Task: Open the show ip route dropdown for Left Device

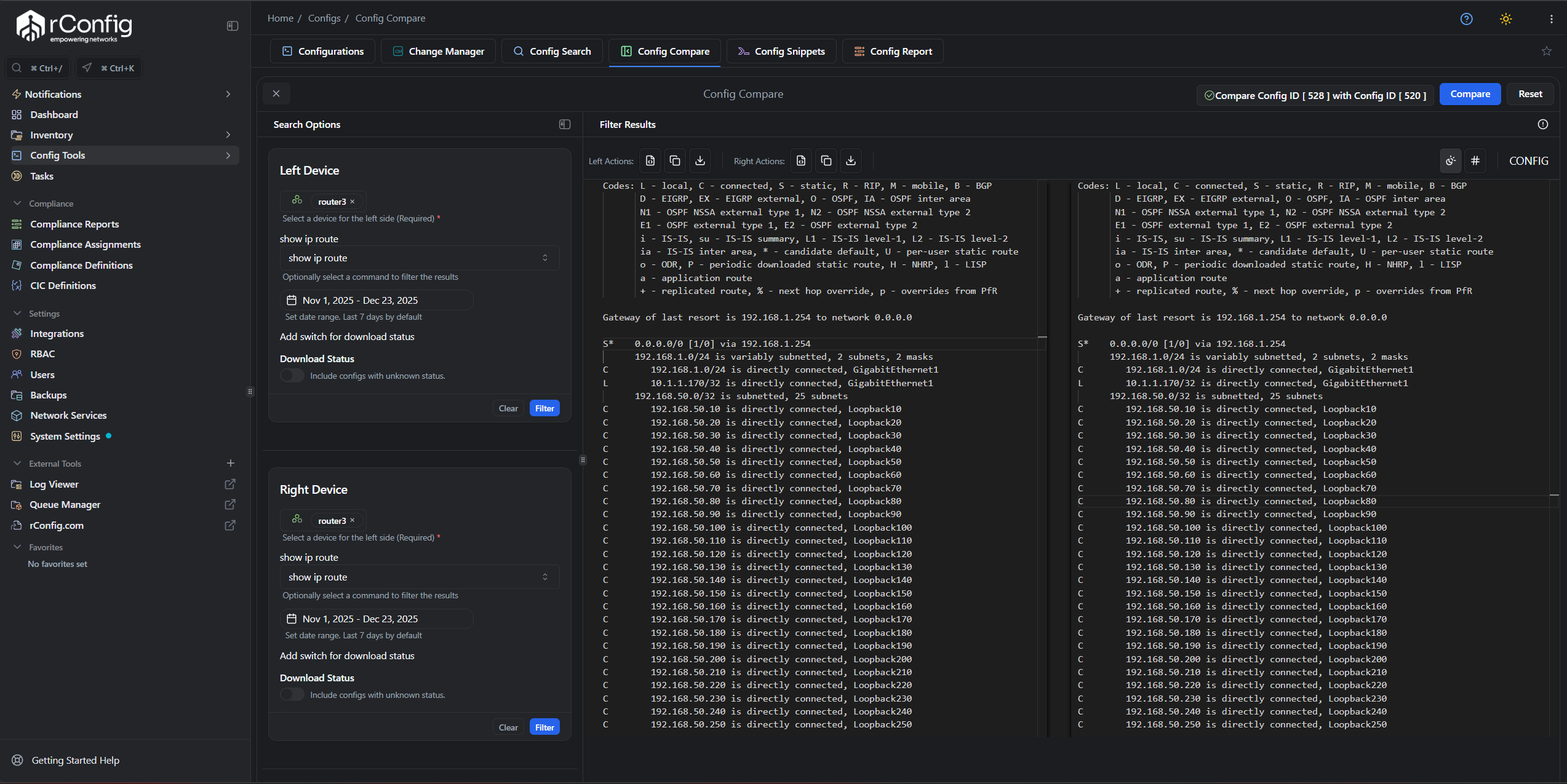Action: tap(420, 258)
